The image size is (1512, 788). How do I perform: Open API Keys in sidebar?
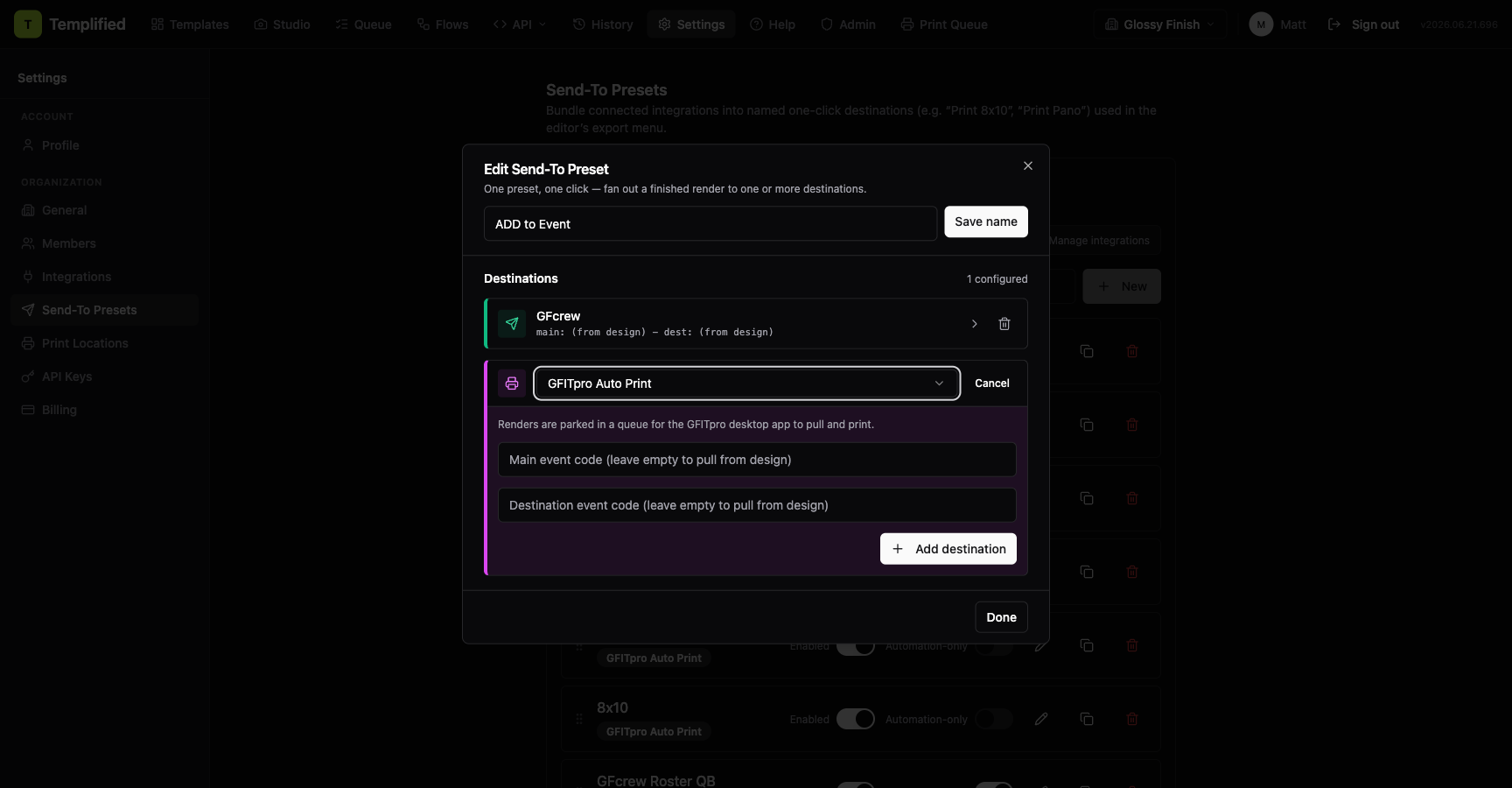(x=105, y=376)
